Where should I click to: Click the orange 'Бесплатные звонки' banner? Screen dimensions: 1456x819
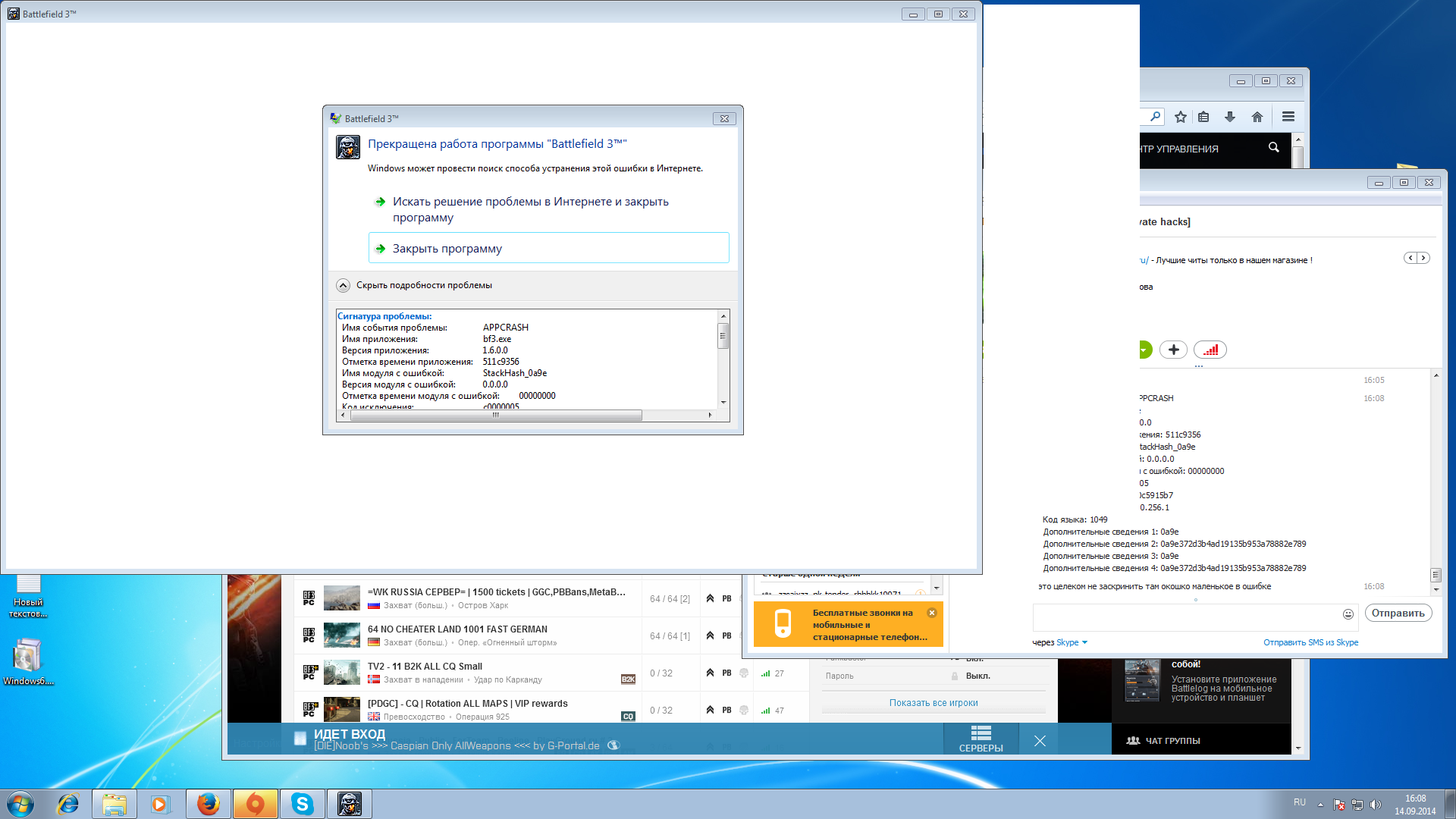click(848, 624)
